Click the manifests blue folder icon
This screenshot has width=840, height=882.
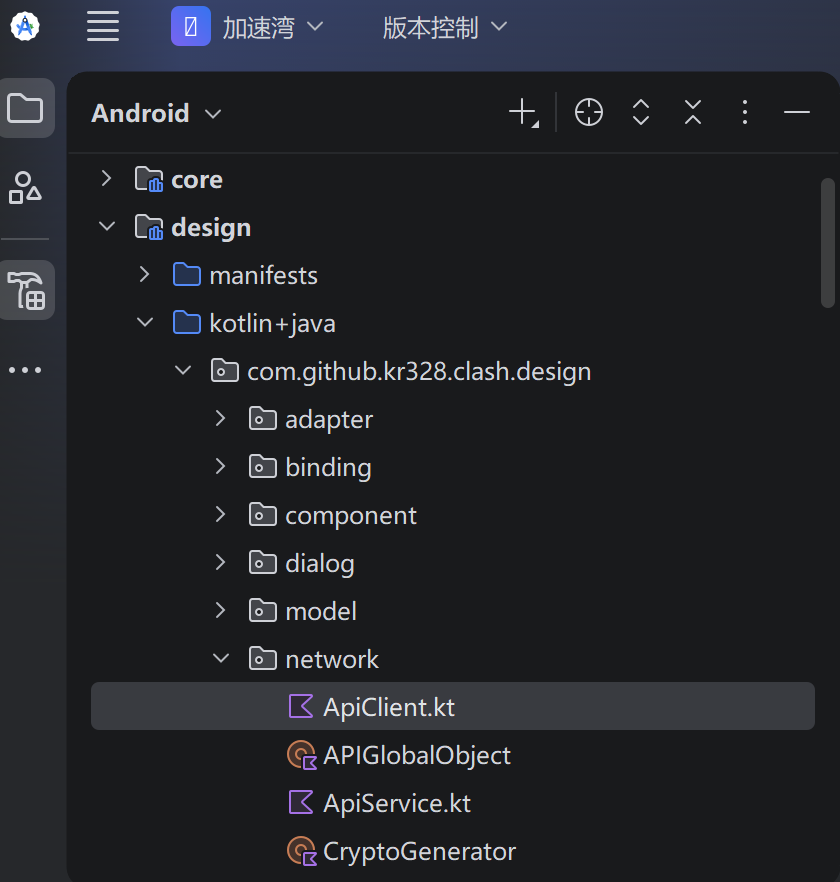[x=187, y=274]
